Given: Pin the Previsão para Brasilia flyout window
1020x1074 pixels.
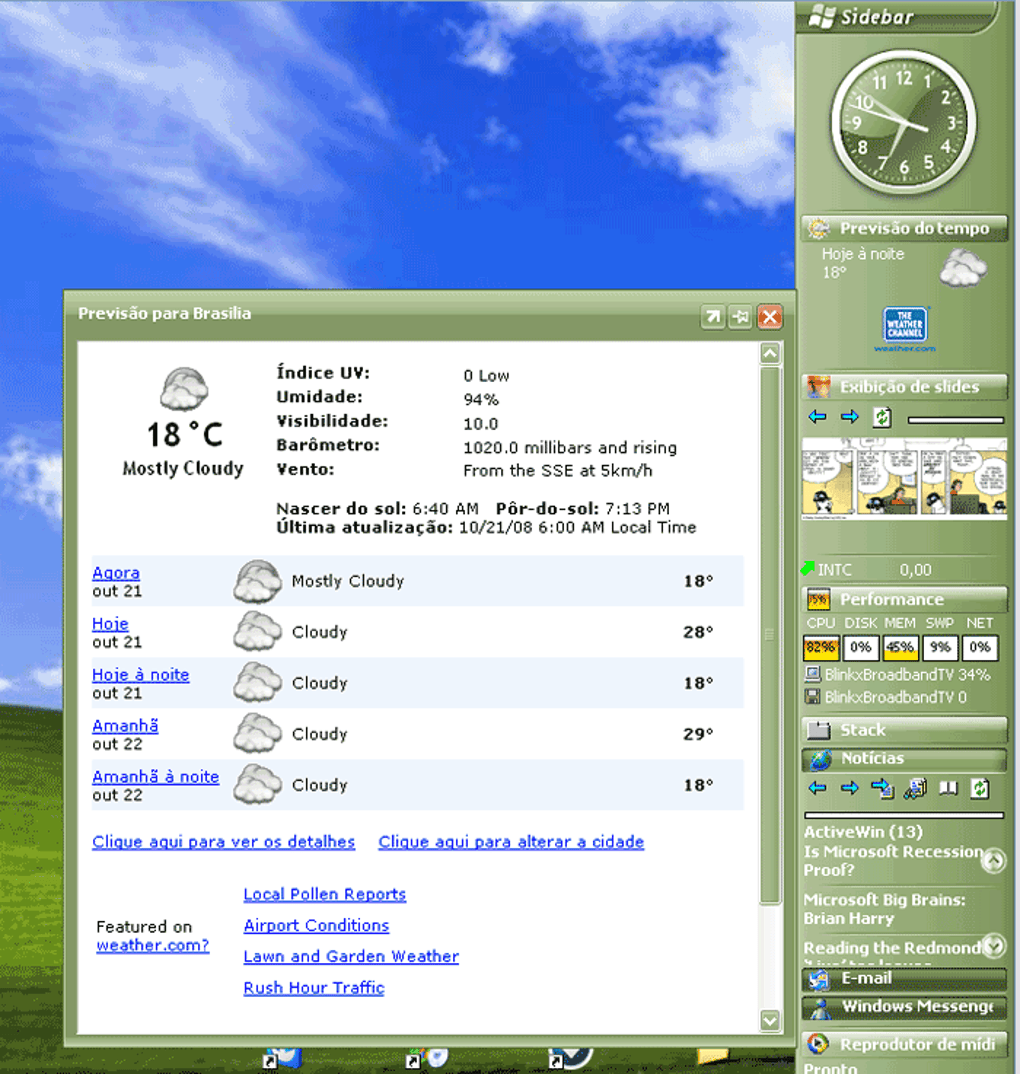Looking at the screenshot, I should [x=741, y=316].
